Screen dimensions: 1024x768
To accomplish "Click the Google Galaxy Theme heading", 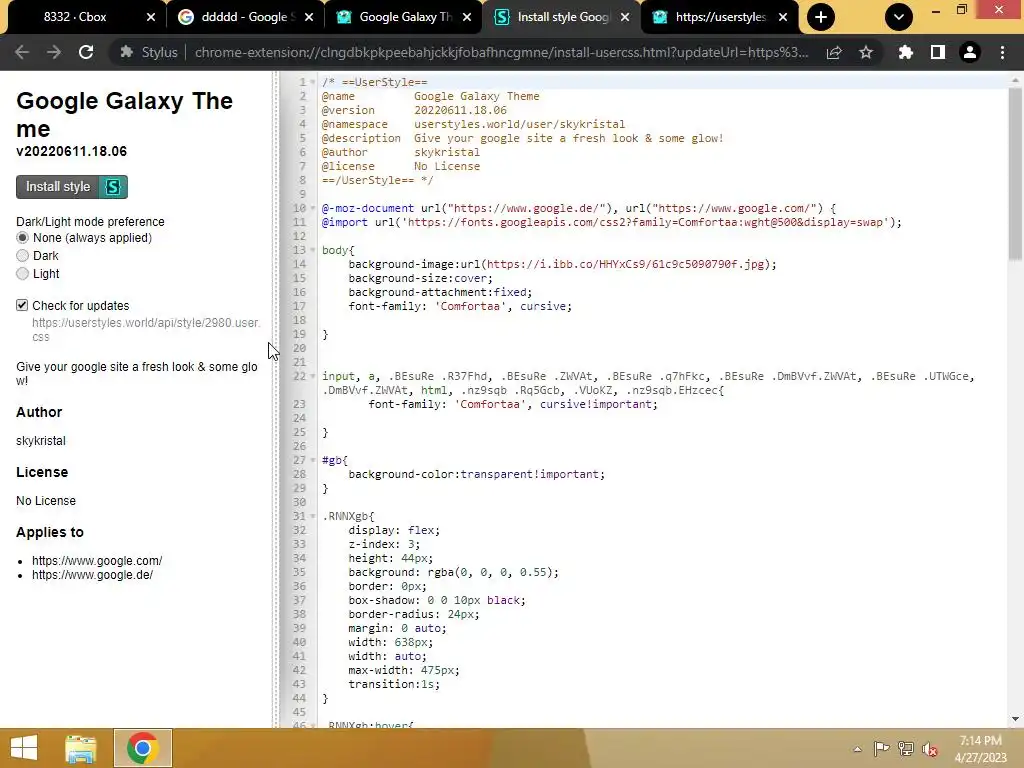I will coord(124,114).
